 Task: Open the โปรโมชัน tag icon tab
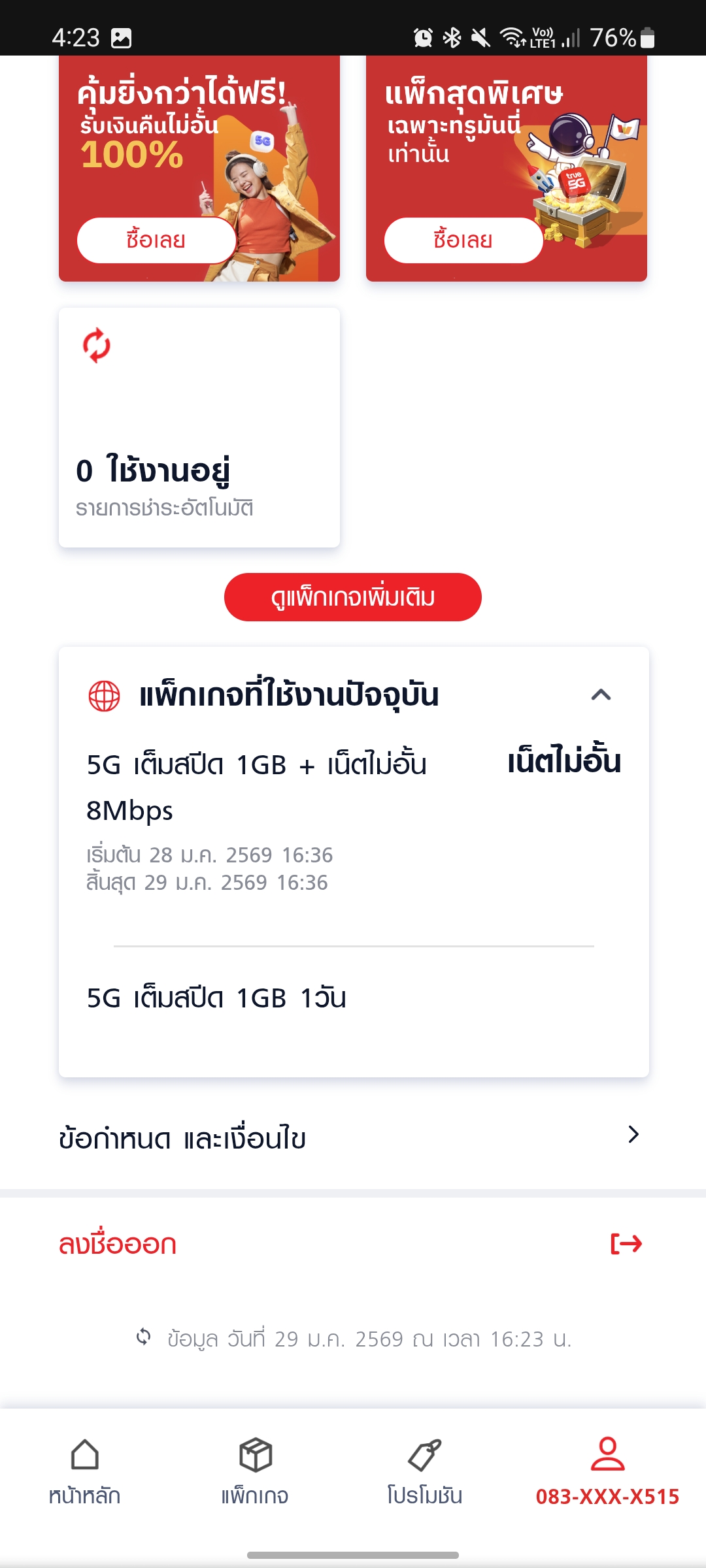pyautogui.click(x=425, y=1455)
